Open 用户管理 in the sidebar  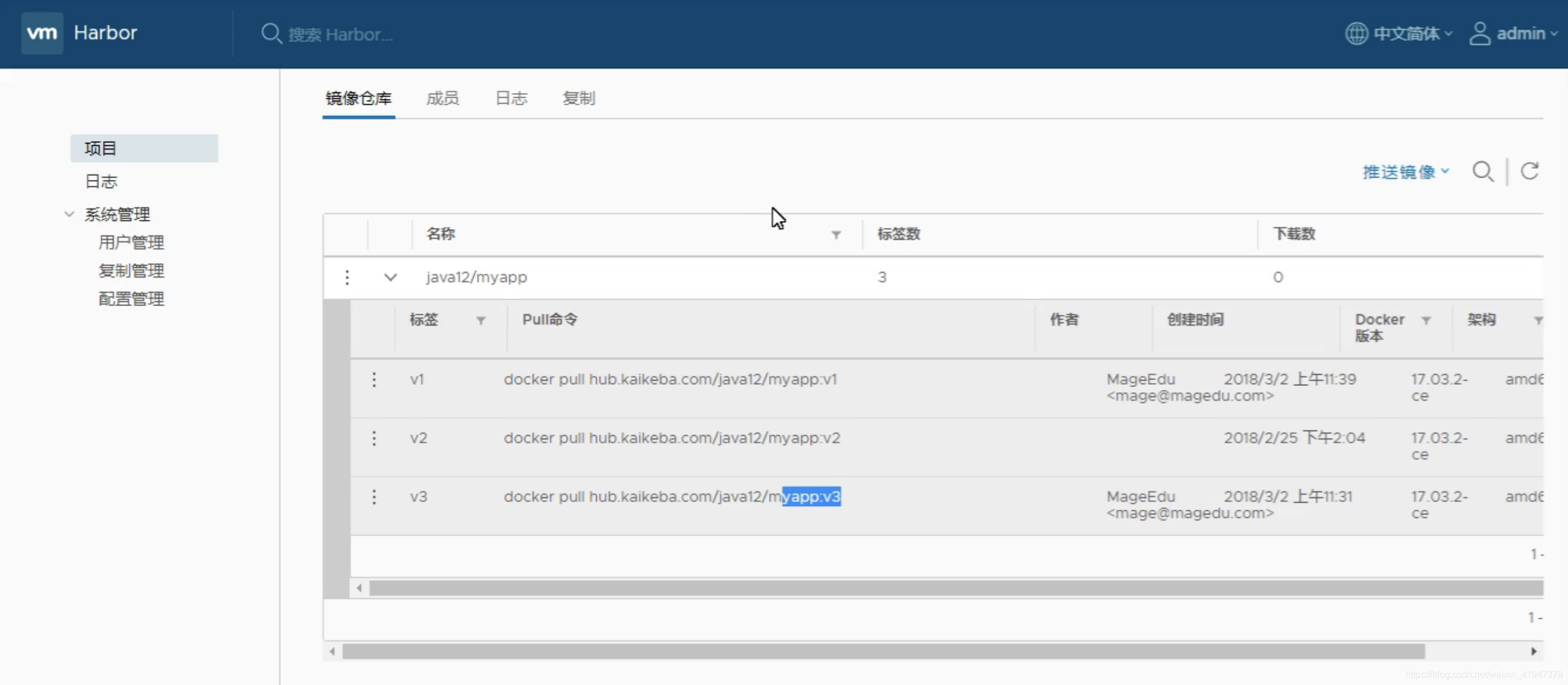(131, 243)
